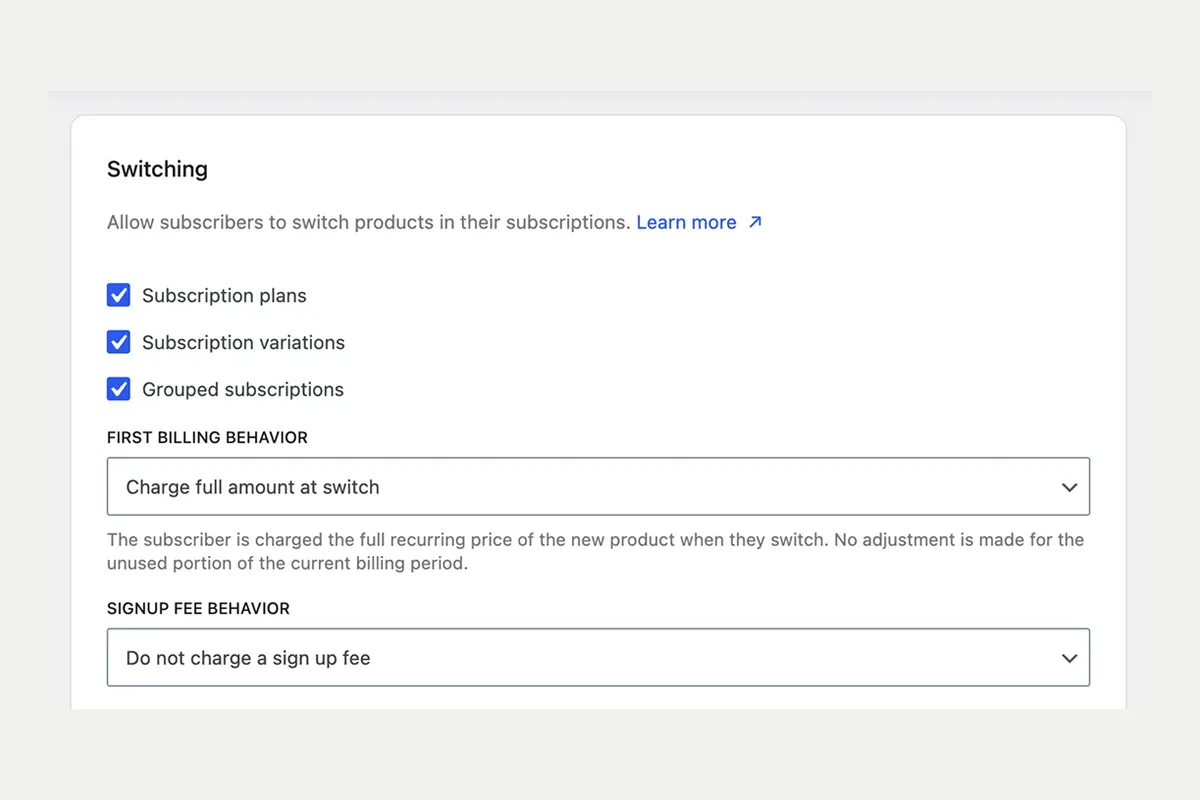Click the SIGNUP FEE BEHAVIOR label

point(198,608)
